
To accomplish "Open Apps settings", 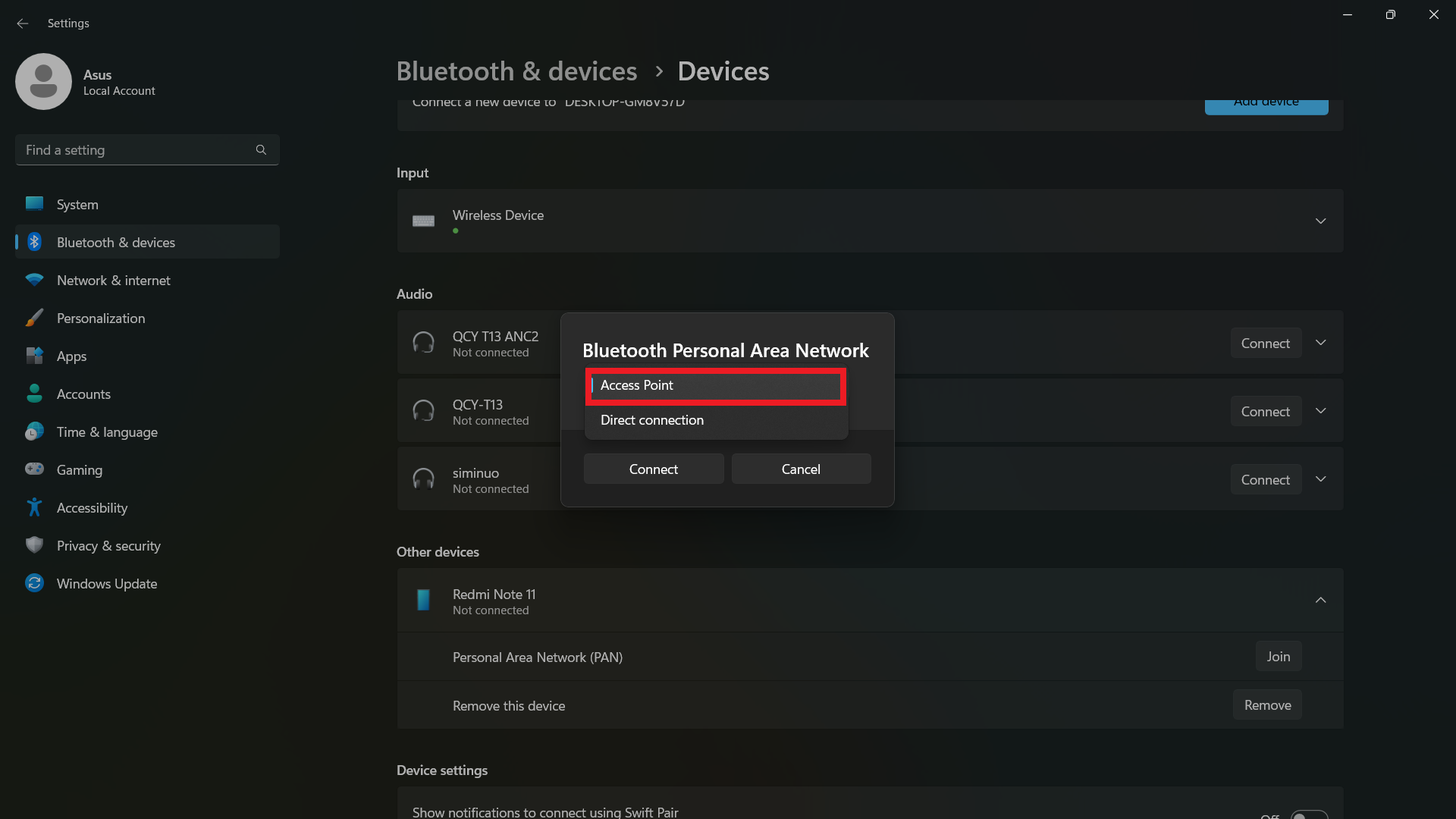I will coord(147,356).
